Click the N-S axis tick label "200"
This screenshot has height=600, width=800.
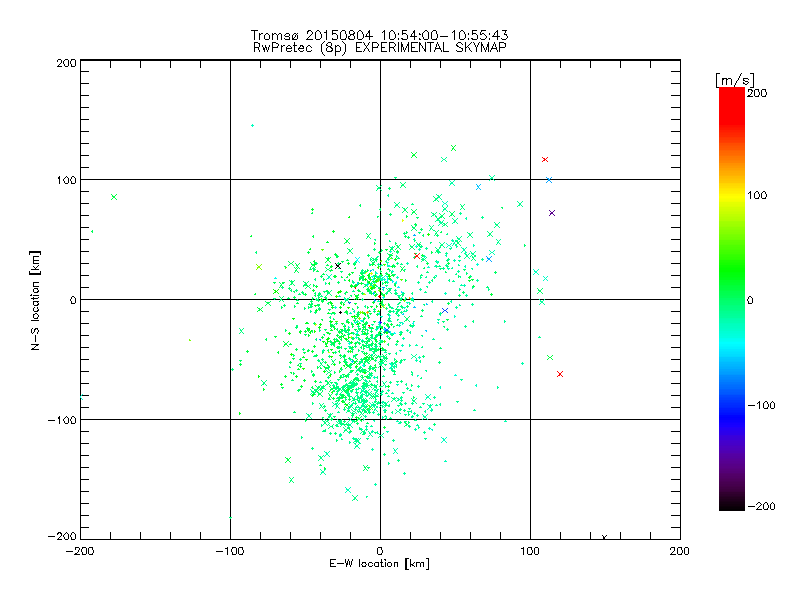66,63
